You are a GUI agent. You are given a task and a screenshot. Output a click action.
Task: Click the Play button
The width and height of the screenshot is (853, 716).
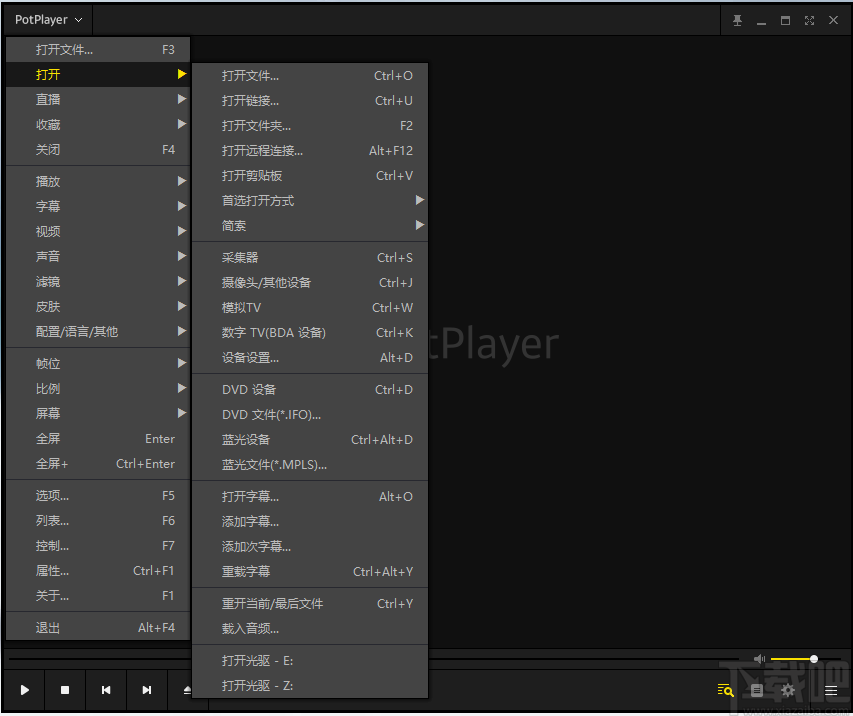click(24, 690)
